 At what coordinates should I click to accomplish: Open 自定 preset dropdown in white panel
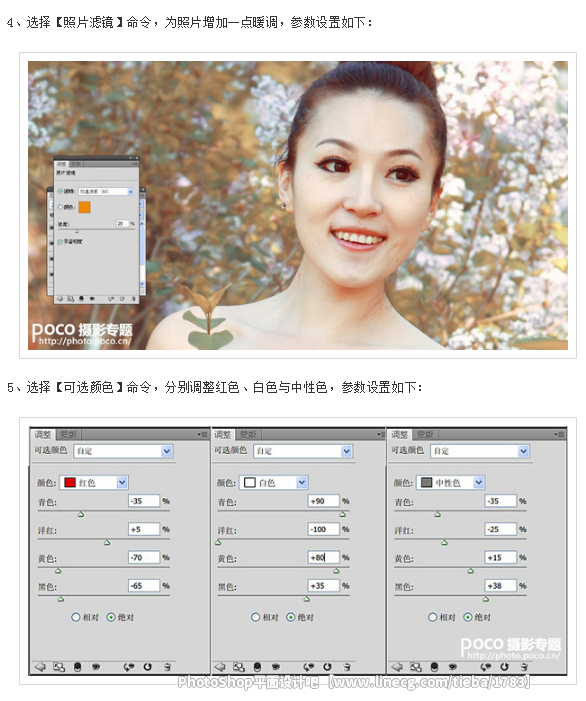tap(303, 451)
